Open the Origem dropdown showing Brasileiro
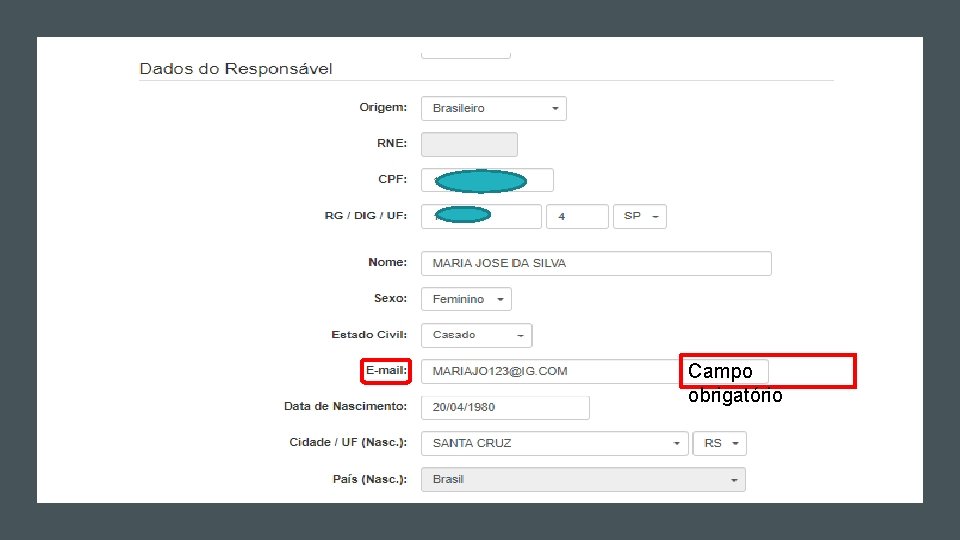 point(493,108)
